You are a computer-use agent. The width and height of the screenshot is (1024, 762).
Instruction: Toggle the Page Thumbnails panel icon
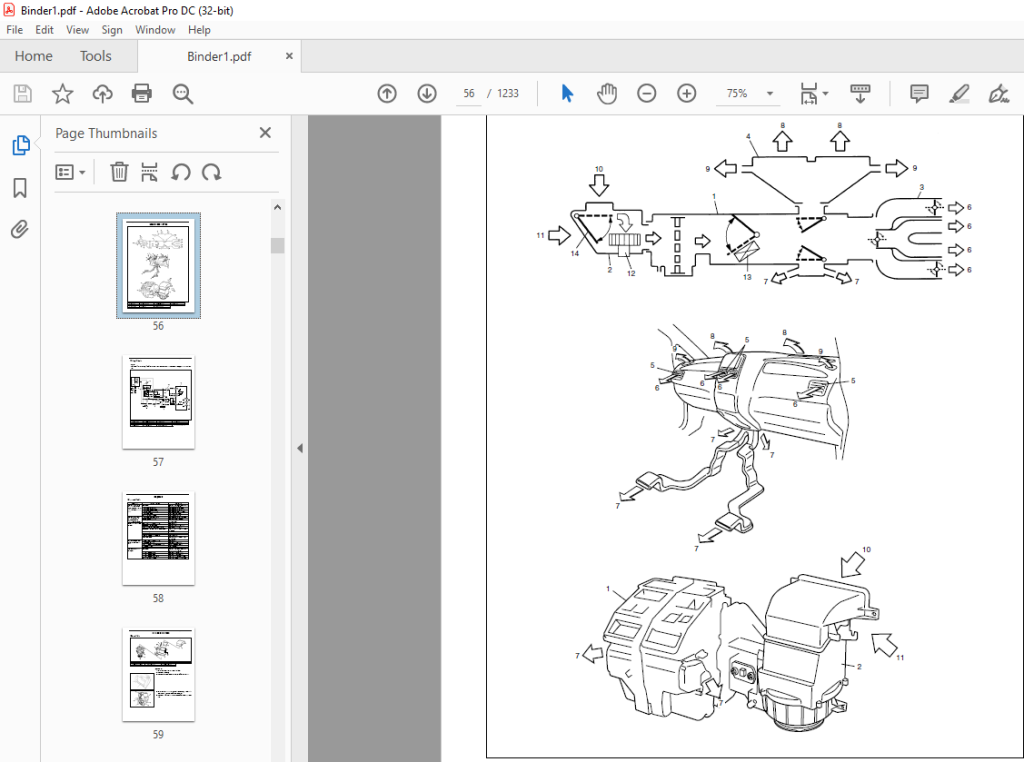coord(21,145)
